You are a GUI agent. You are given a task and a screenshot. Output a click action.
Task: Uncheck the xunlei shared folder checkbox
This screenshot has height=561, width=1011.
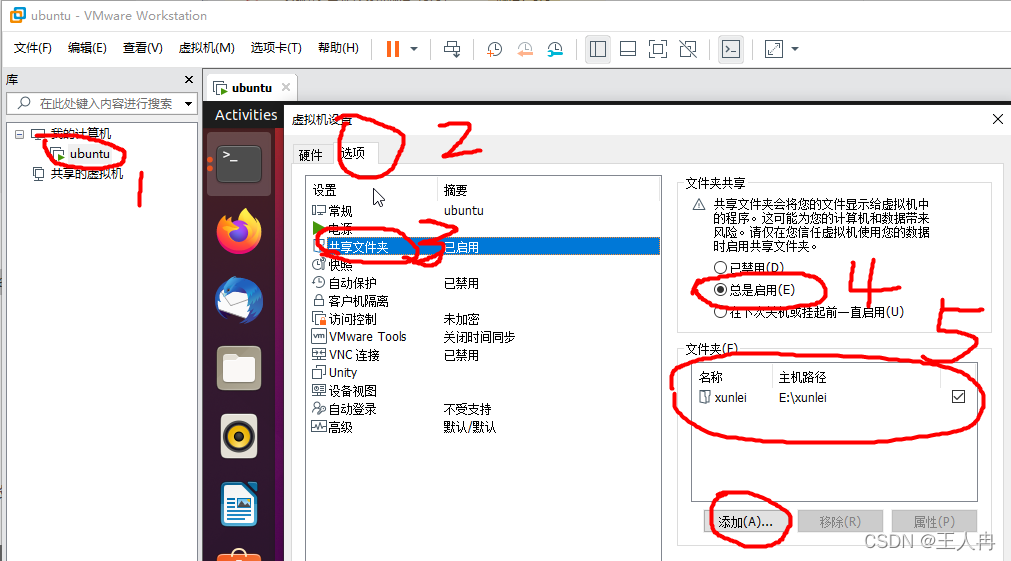[958, 397]
